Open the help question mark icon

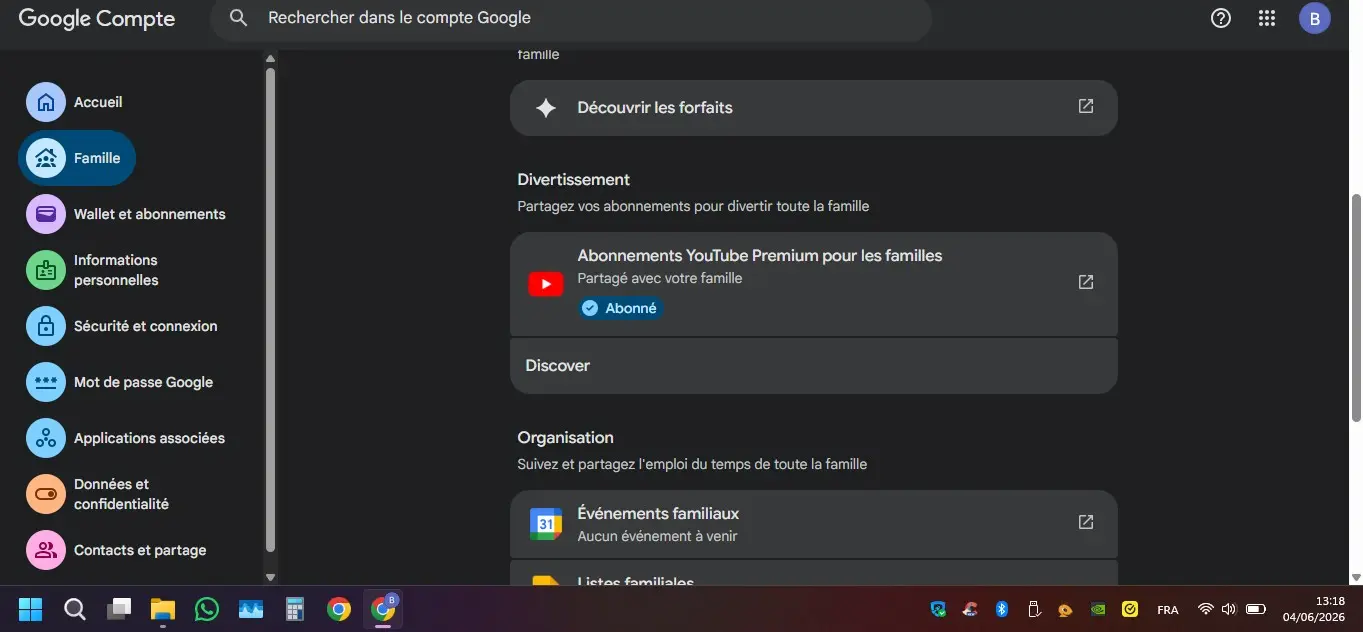pos(1220,18)
